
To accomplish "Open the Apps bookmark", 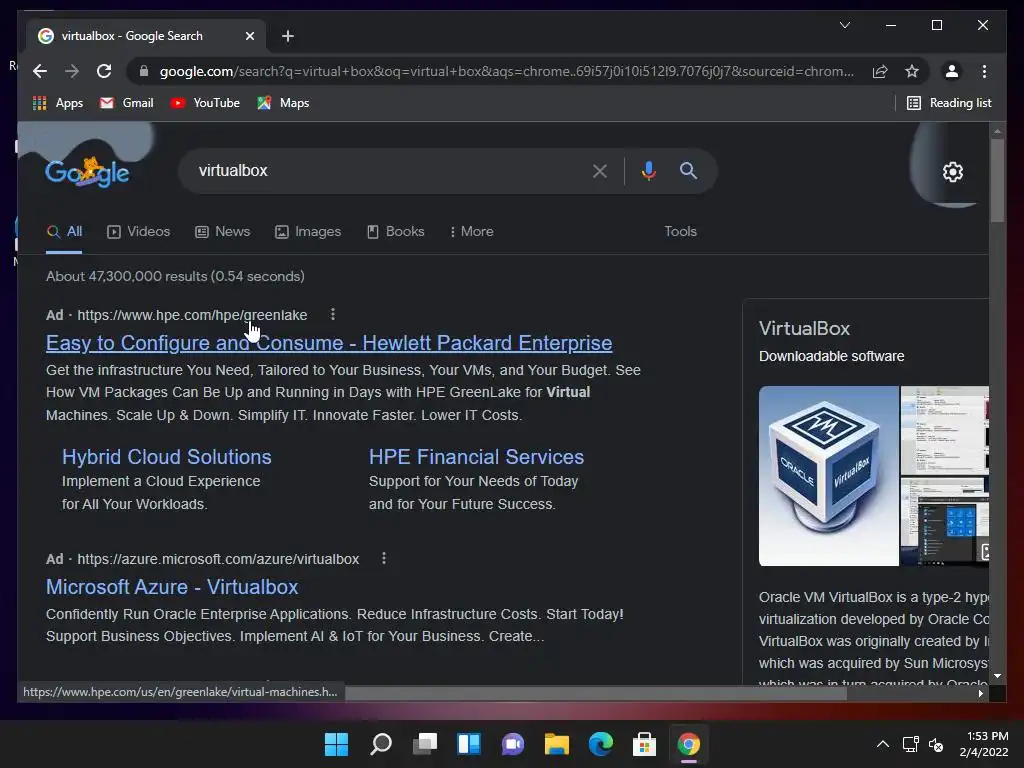I will [57, 103].
